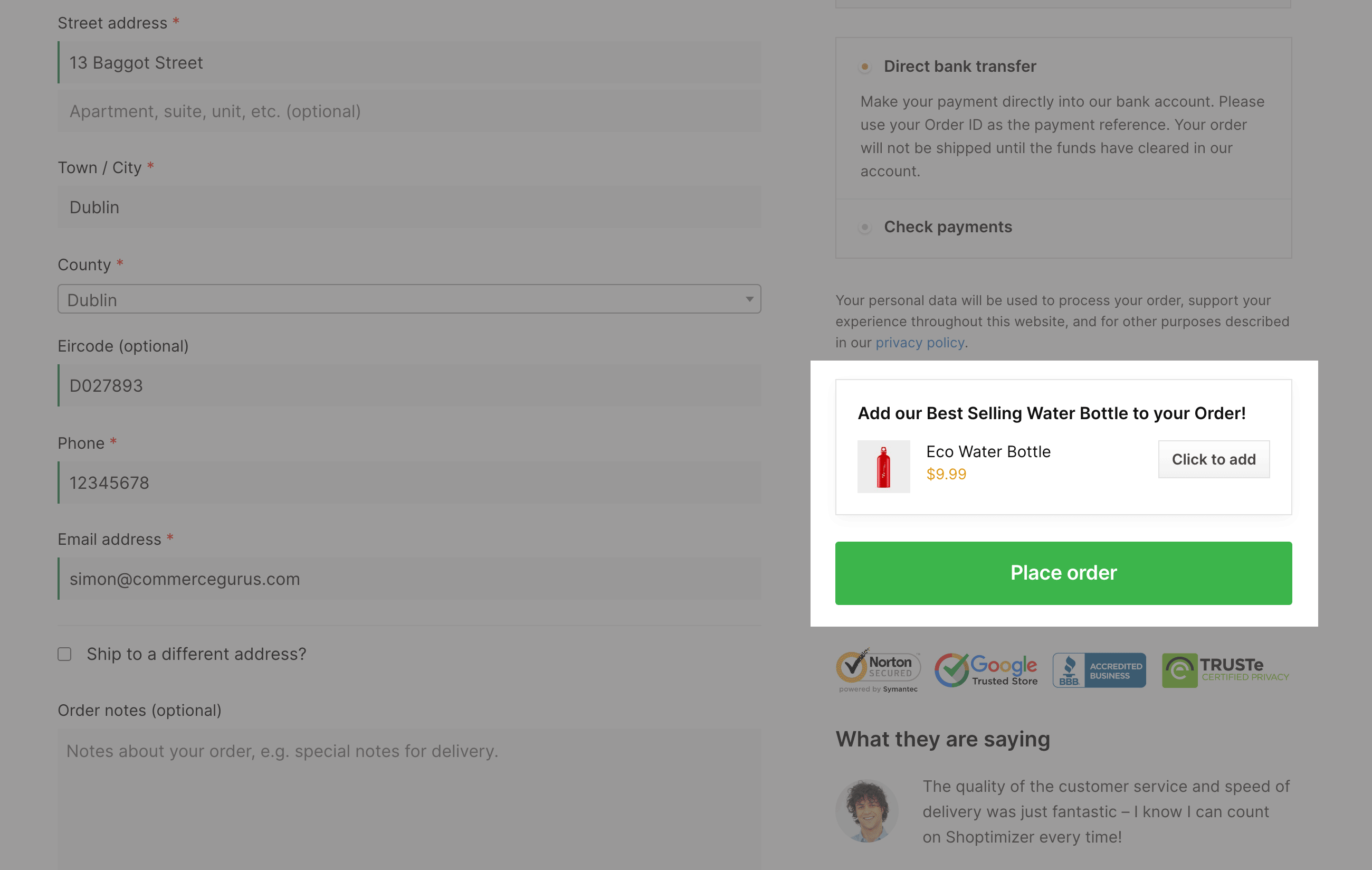1372x870 pixels.
Task: Click the testimonial customer avatar photo
Action: point(866,811)
